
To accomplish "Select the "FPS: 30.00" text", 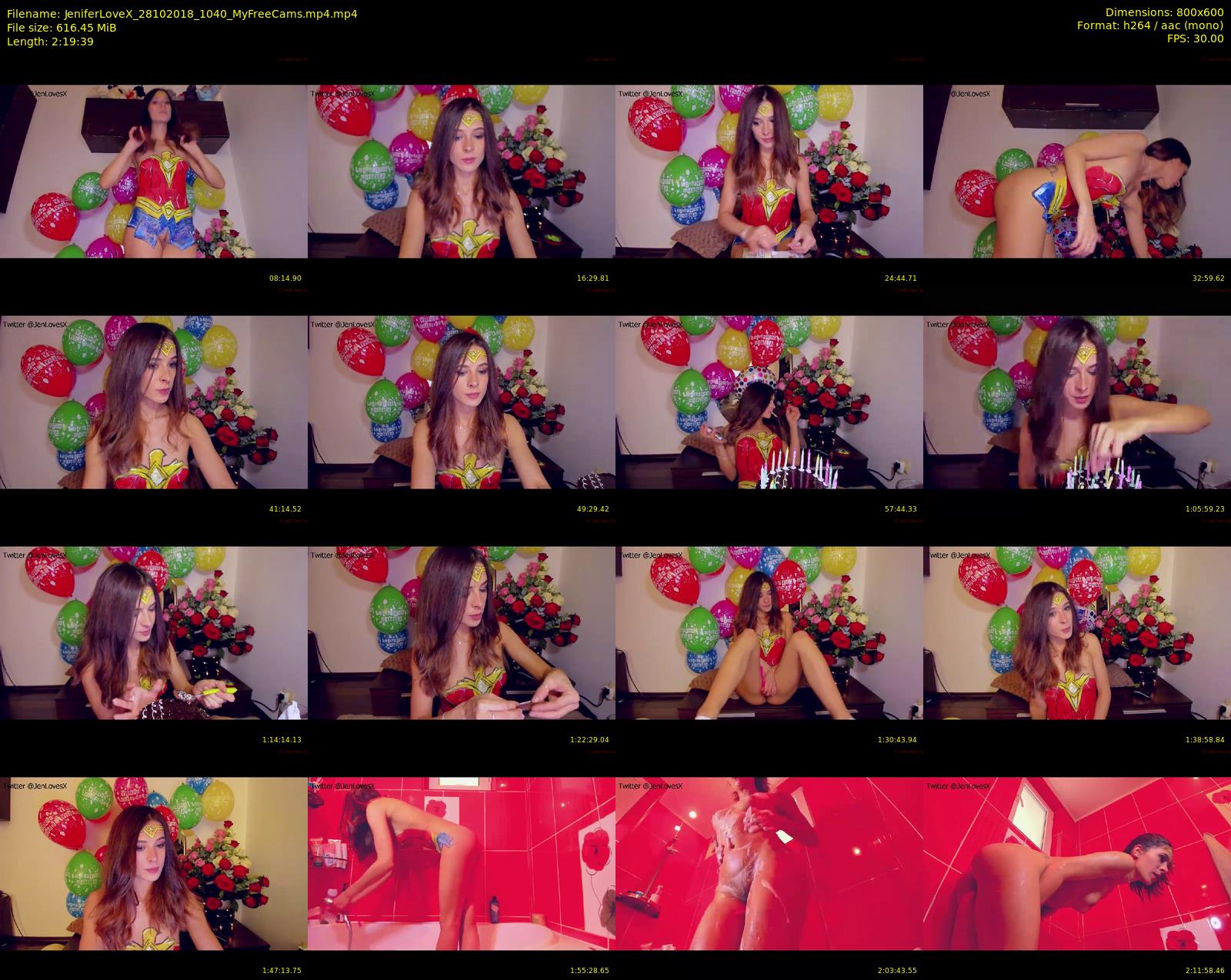I will point(1196,38).
